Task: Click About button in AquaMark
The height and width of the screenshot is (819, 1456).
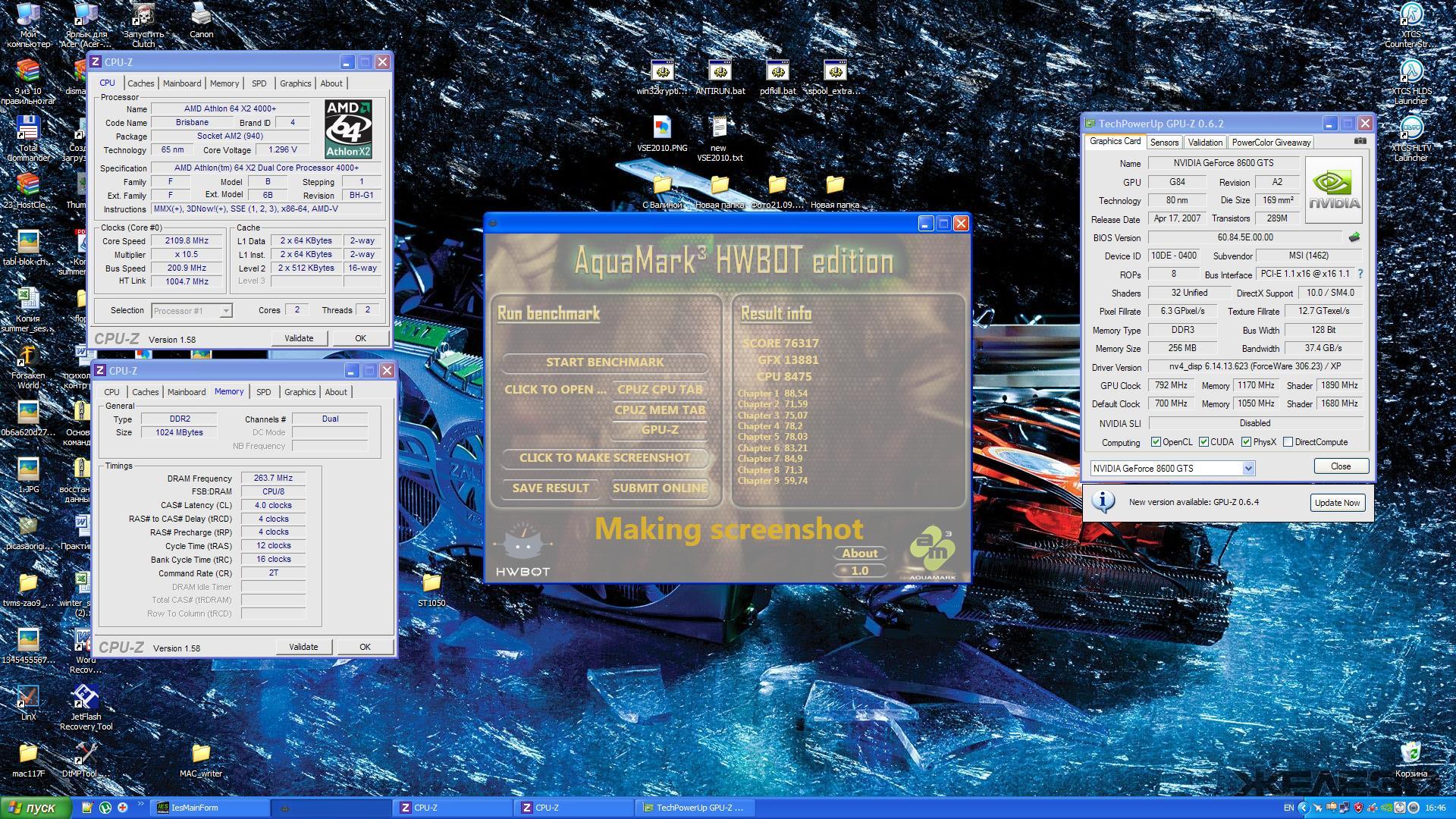Action: (x=859, y=554)
